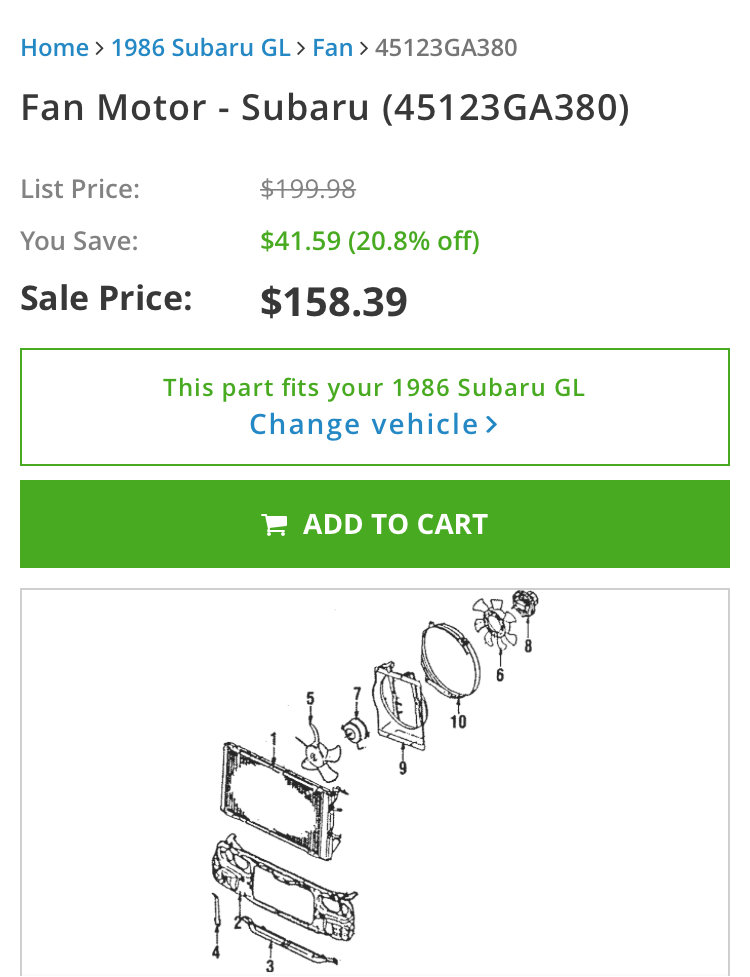Go to the Fan breadcrumb category
The image size is (750, 977).
[x=332, y=47]
